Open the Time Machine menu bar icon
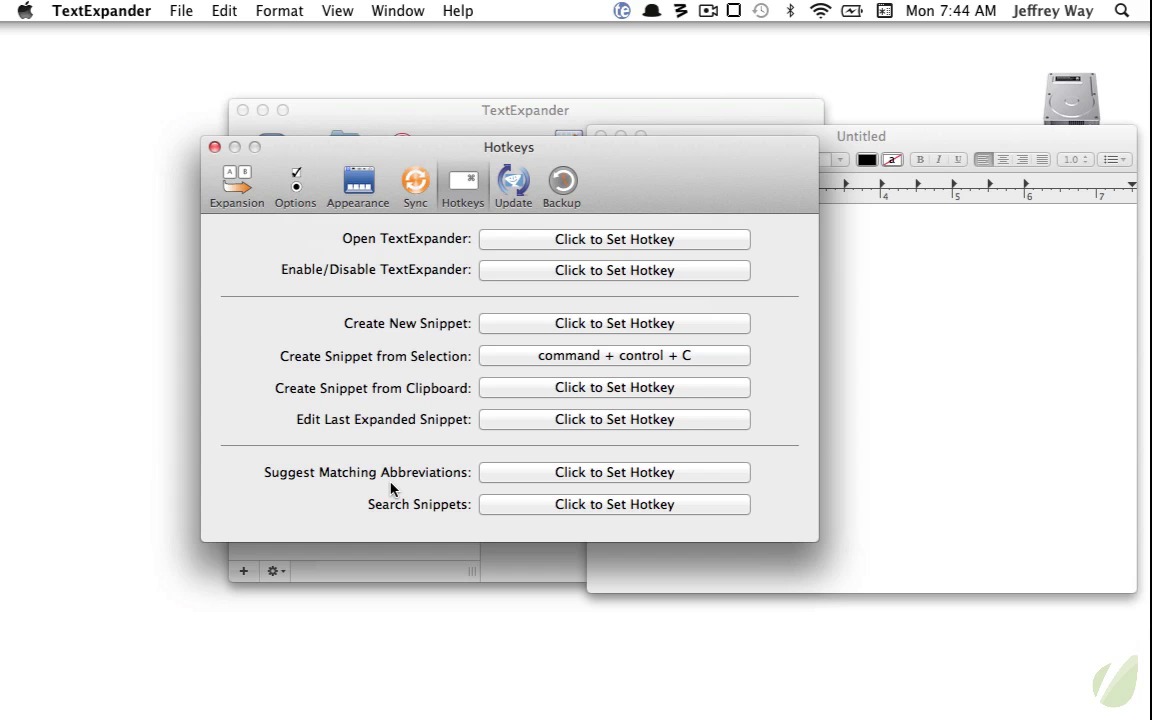 (761, 10)
